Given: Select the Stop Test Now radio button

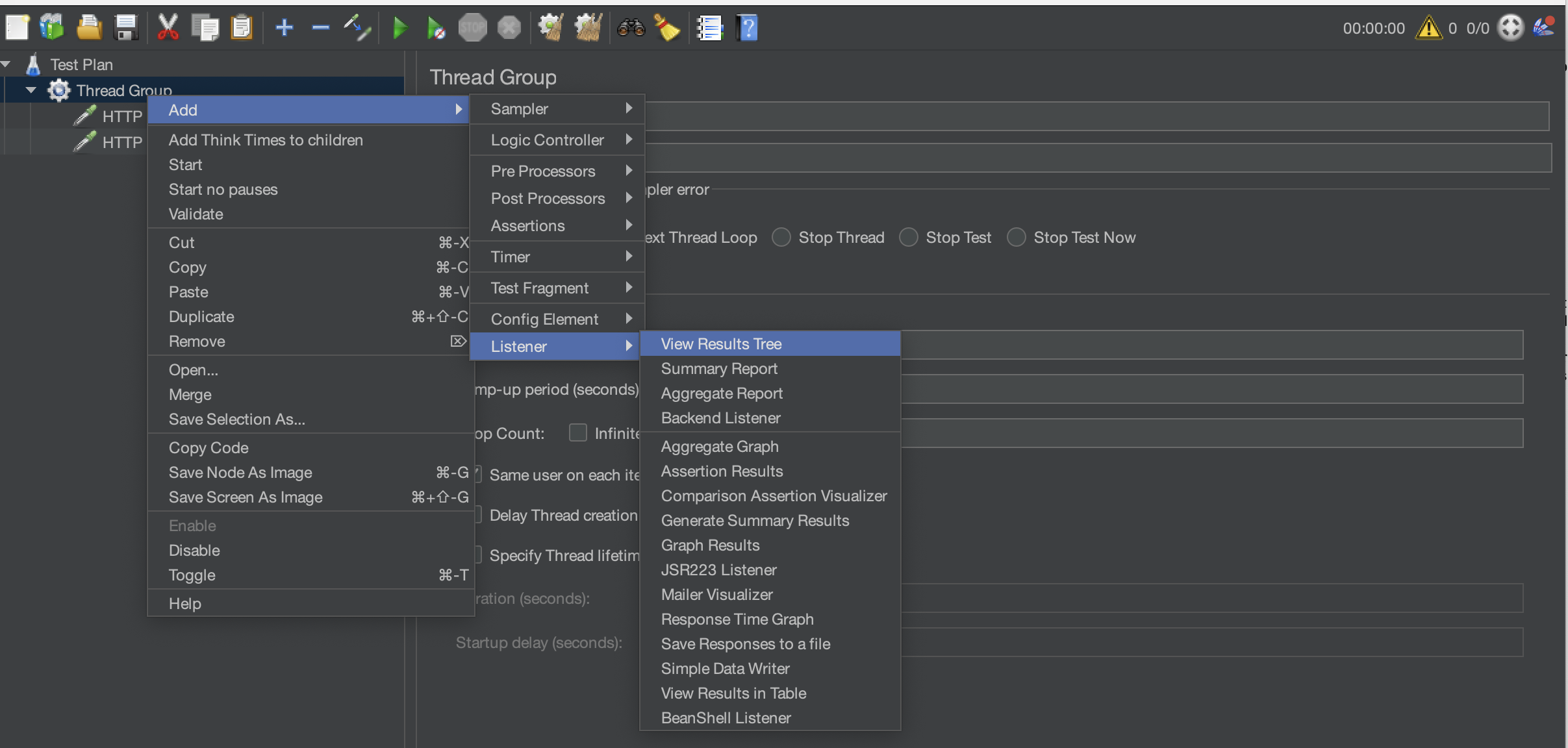Looking at the screenshot, I should click(1017, 237).
